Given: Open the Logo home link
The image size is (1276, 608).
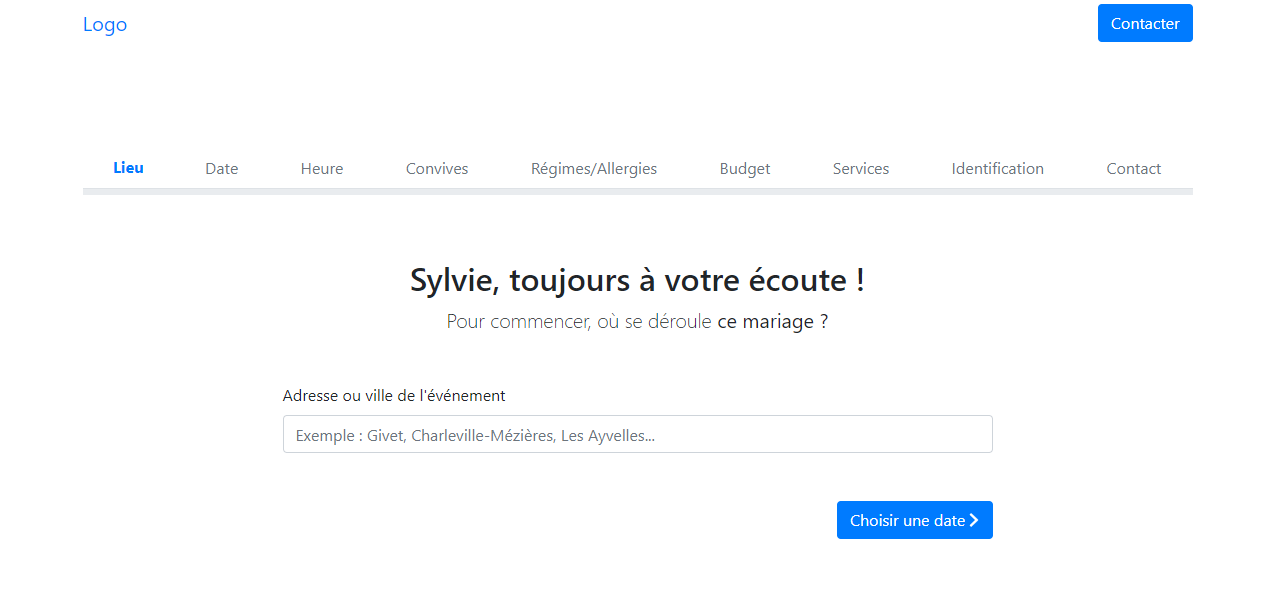Looking at the screenshot, I should coord(105,24).
